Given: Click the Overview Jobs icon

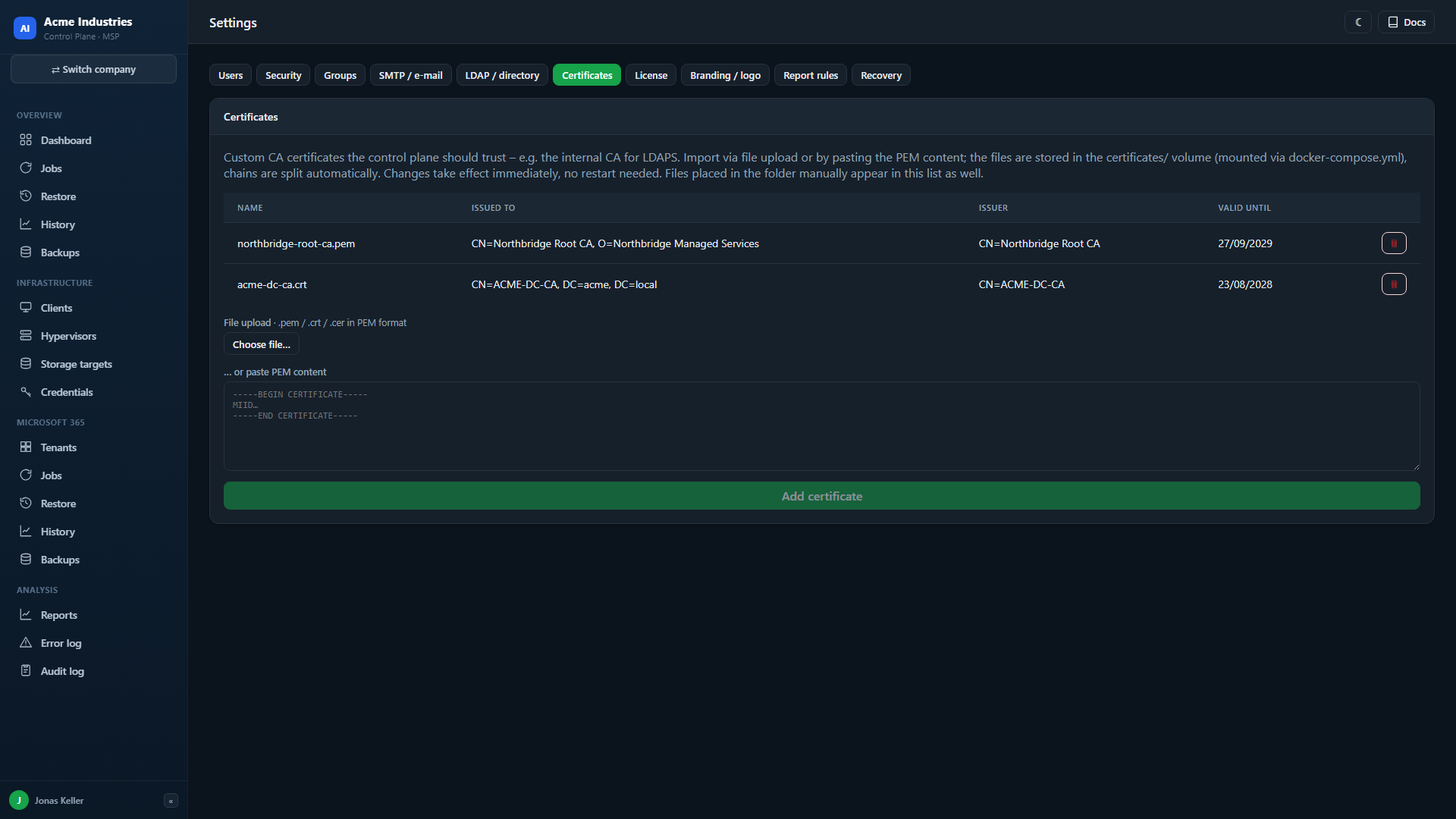Looking at the screenshot, I should (x=26, y=168).
